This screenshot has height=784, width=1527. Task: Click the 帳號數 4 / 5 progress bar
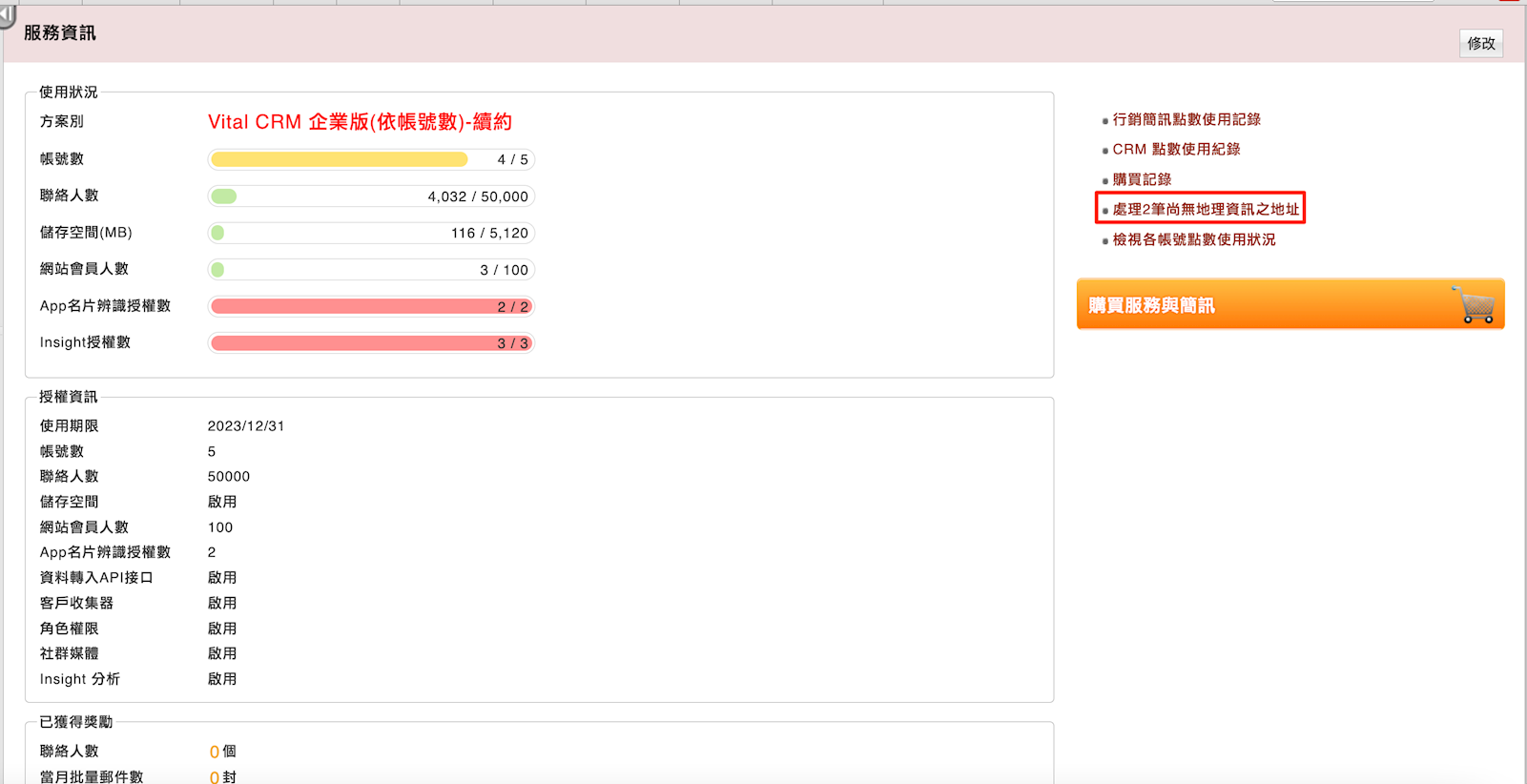click(371, 159)
